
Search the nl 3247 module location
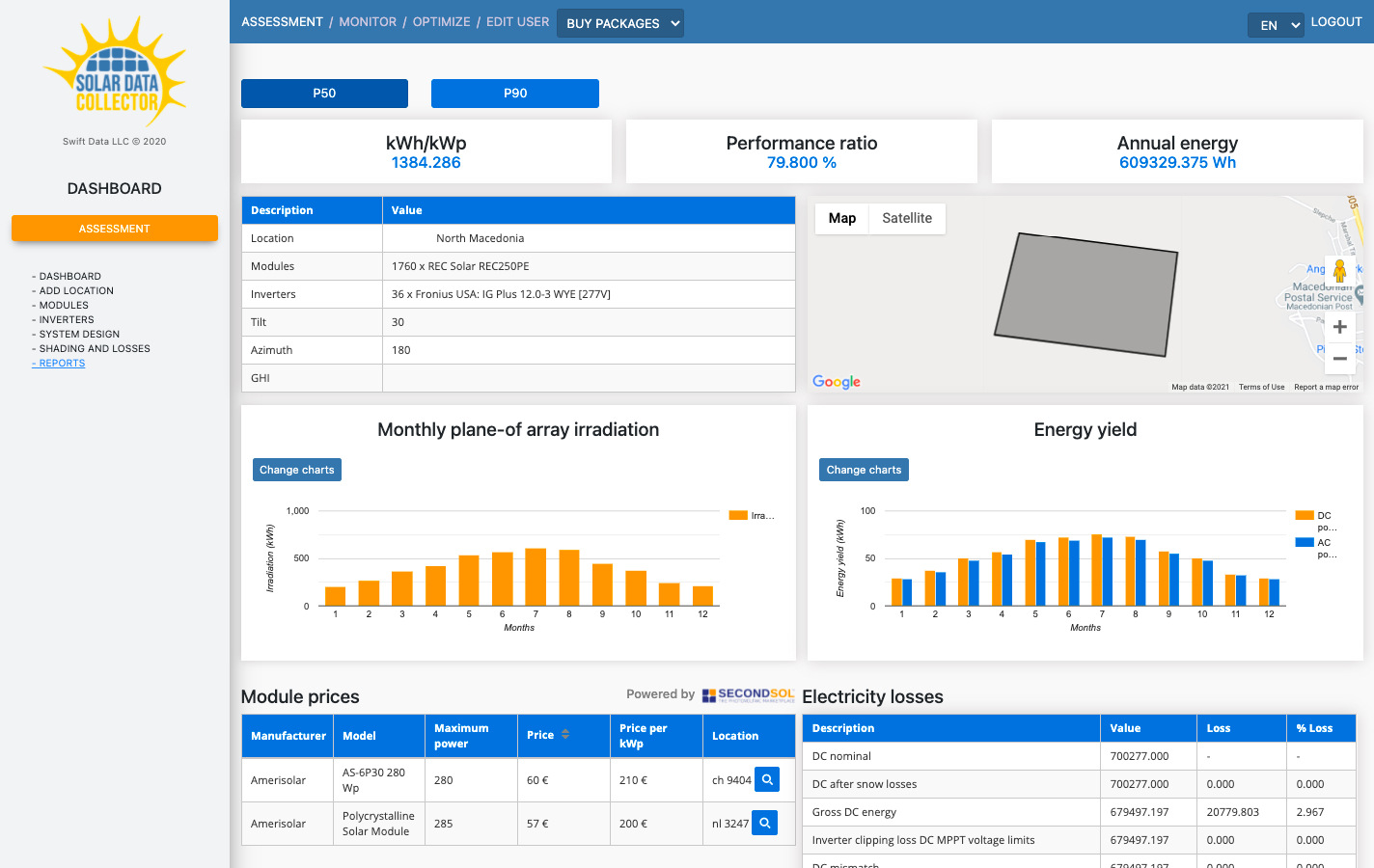[766, 823]
